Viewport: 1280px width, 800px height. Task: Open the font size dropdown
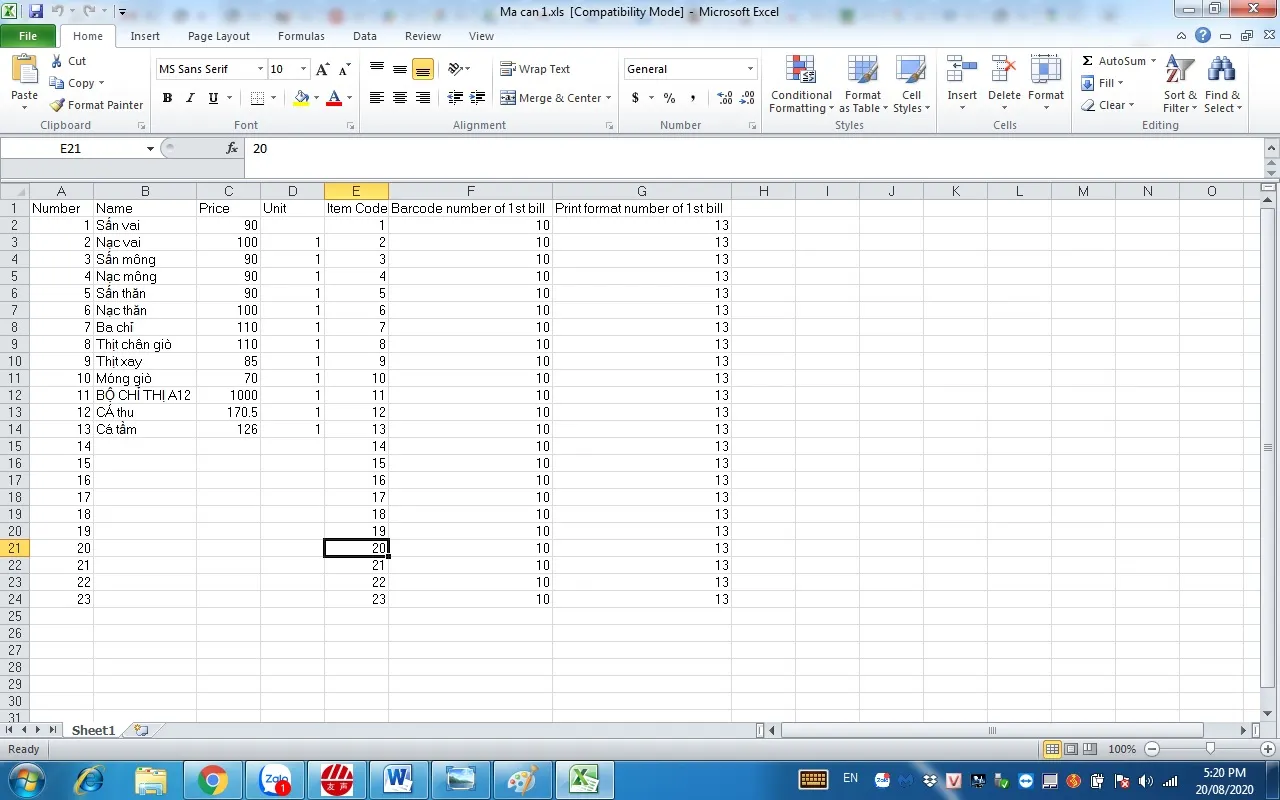[304, 69]
